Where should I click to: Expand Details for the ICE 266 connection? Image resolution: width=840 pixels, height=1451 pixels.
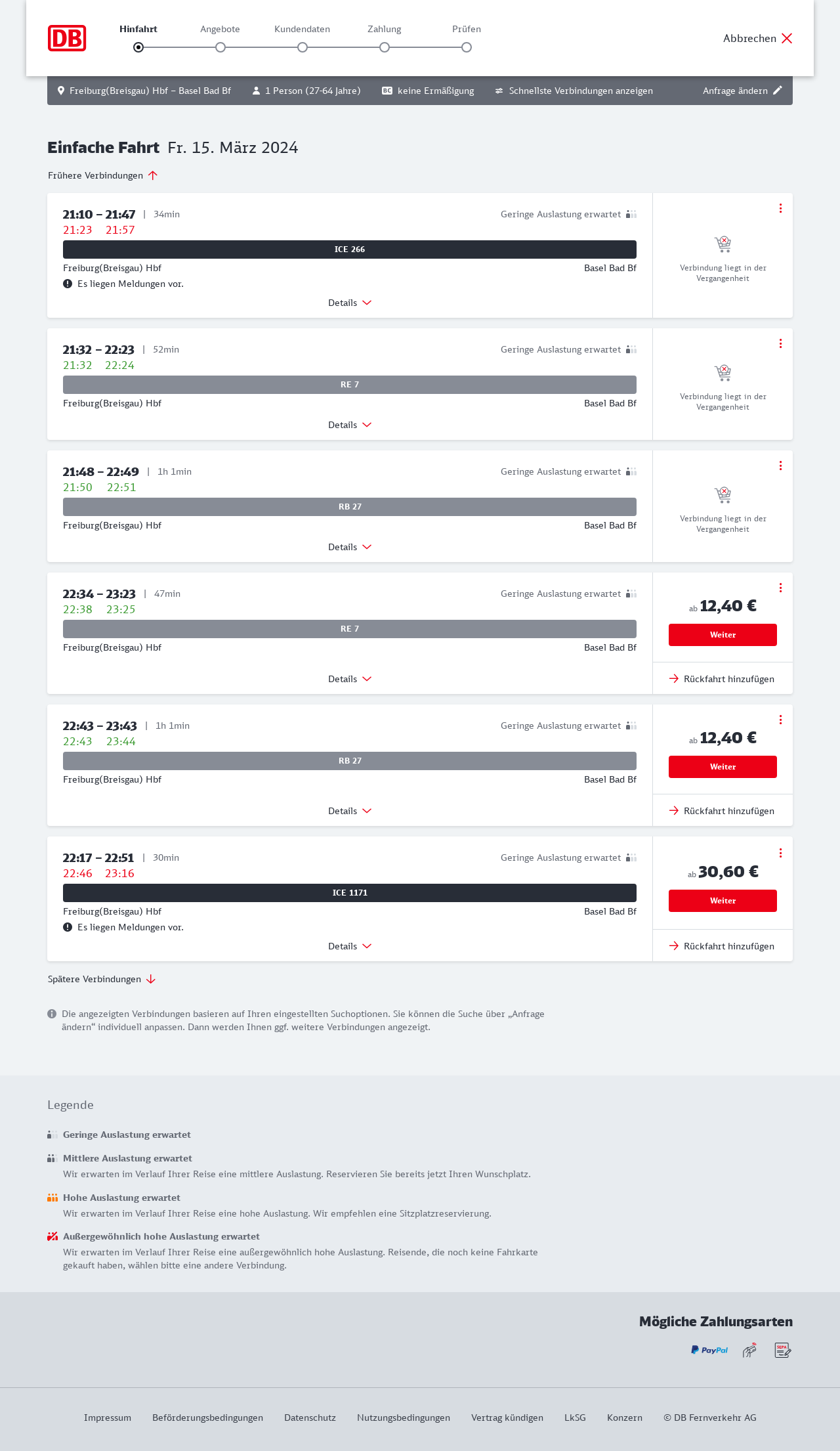point(350,303)
